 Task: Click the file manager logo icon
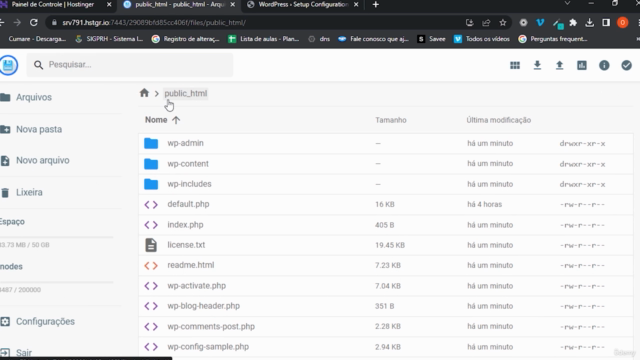point(9,65)
